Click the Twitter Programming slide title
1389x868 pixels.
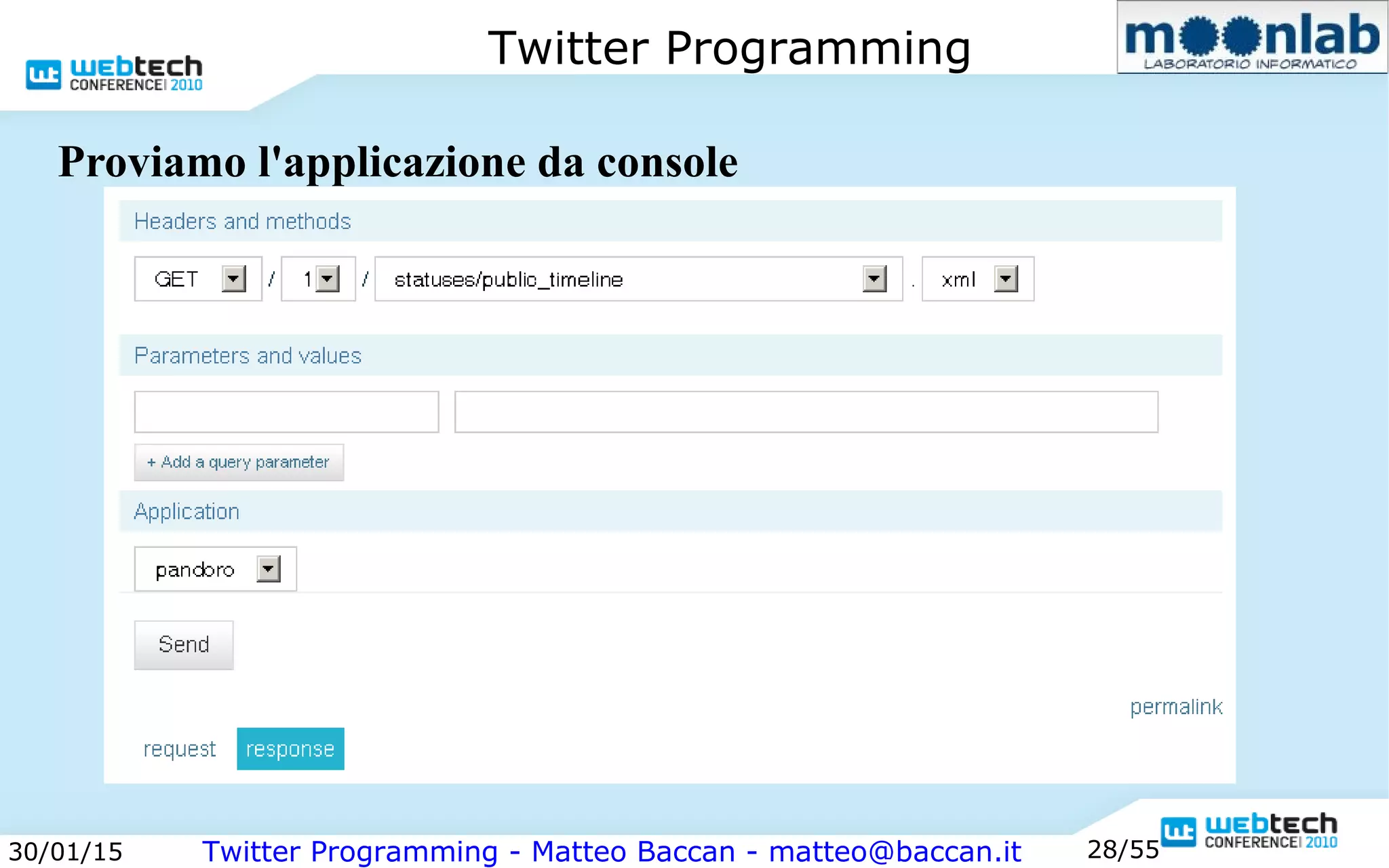(x=729, y=49)
